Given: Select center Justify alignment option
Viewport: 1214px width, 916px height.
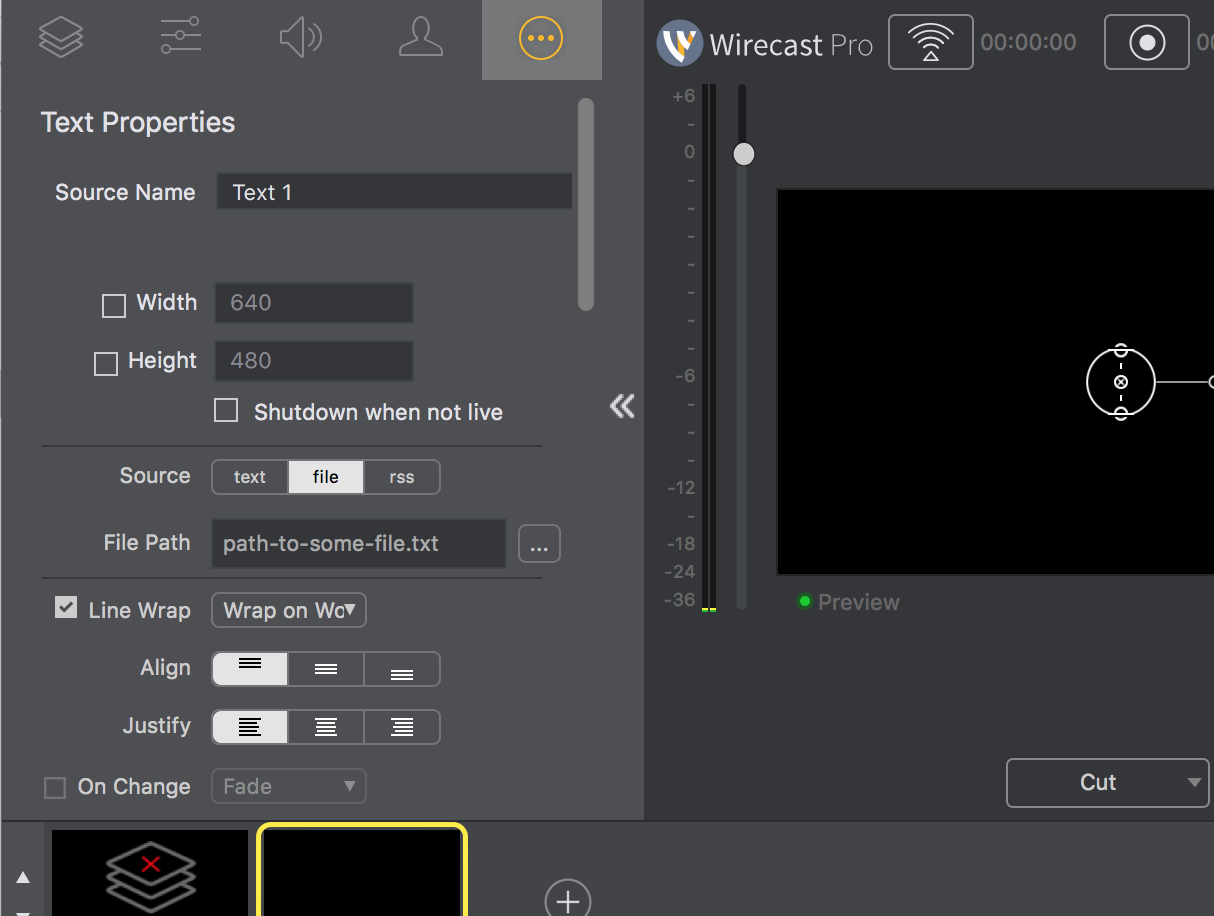Looking at the screenshot, I should (326, 727).
